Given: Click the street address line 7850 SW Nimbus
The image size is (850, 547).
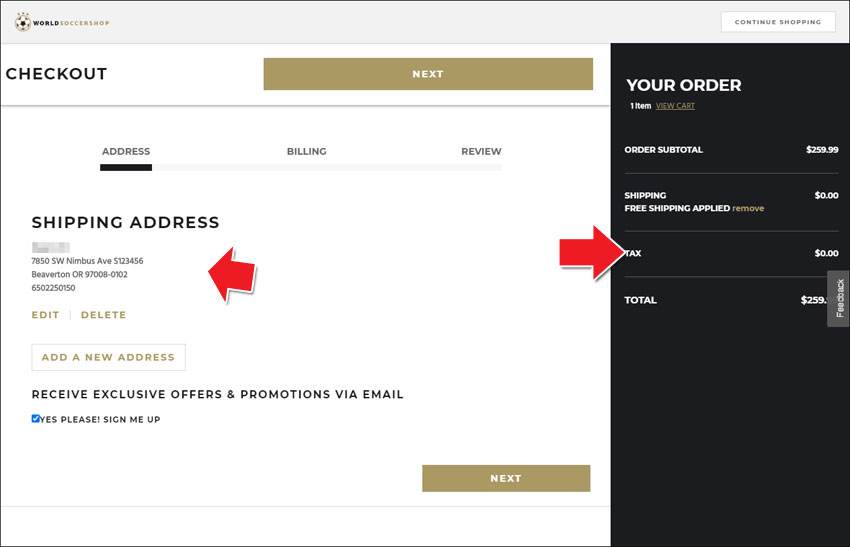Looking at the screenshot, I should (x=87, y=261).
